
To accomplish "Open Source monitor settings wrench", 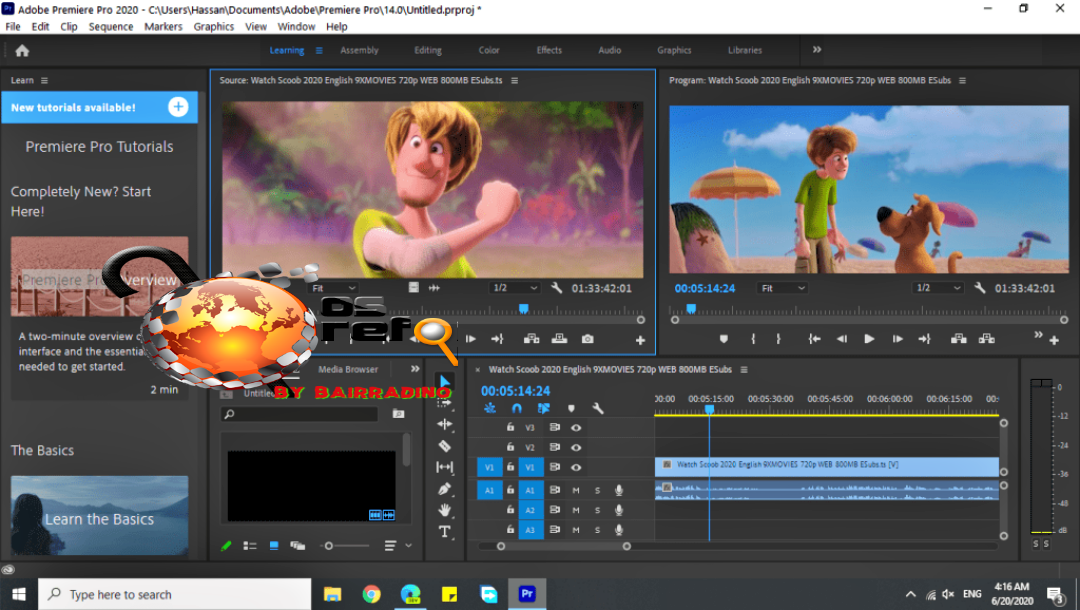I will (557, 288).
